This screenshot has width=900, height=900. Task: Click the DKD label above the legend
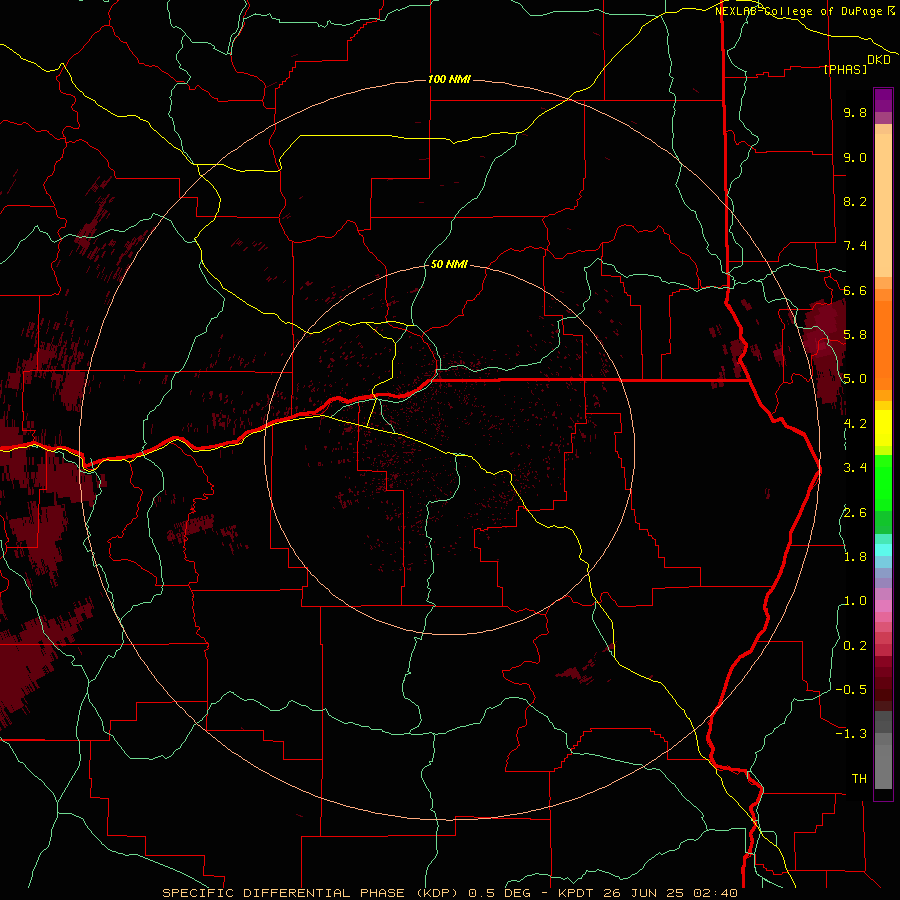coord(879,60)
